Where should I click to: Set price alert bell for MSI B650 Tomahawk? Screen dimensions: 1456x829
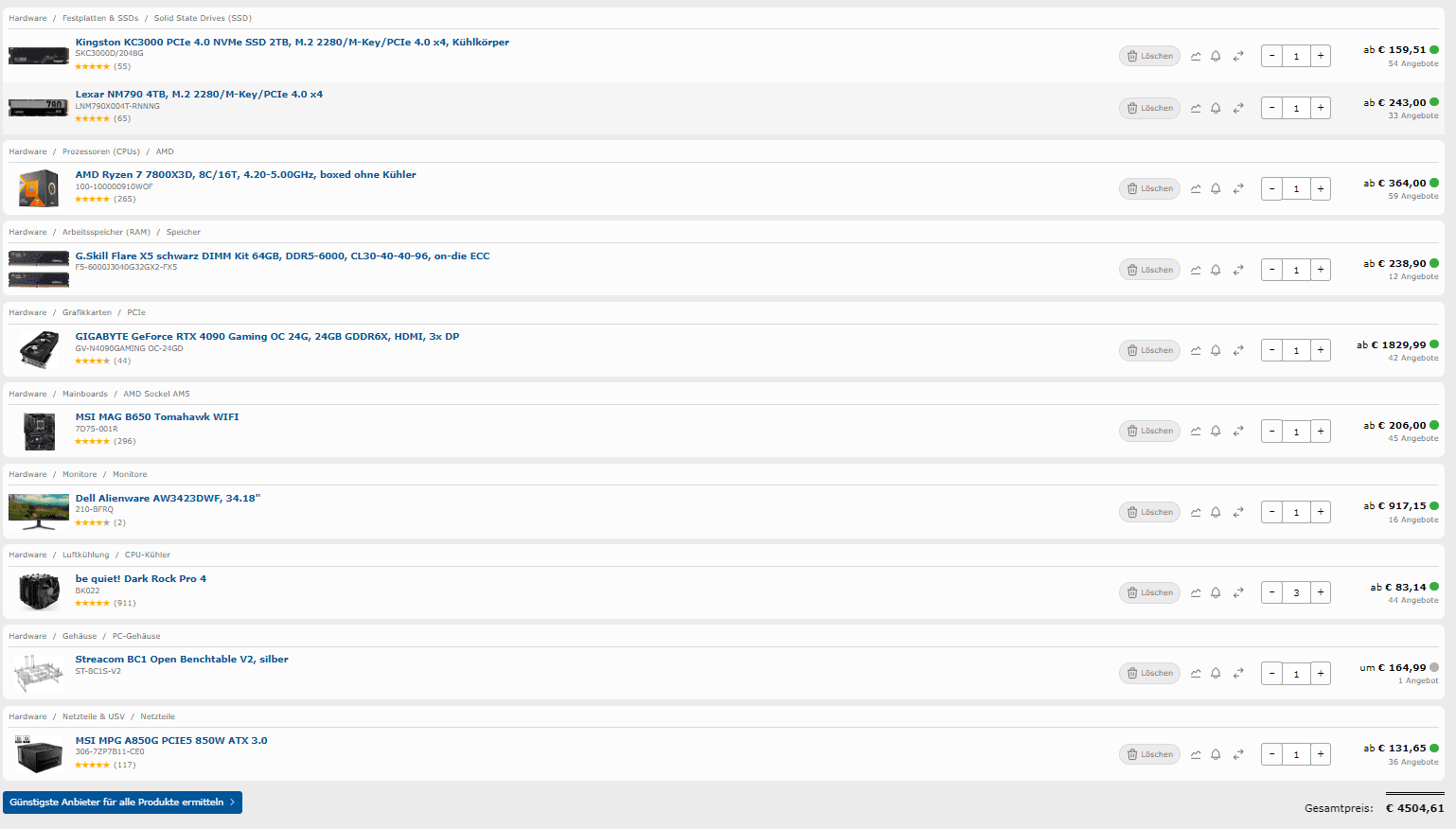[1216, 431]
